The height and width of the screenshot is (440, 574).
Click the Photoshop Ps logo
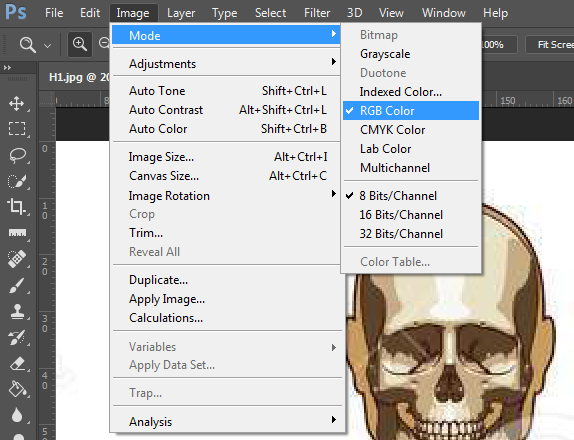pyautogui.click(x=16, y=12)
